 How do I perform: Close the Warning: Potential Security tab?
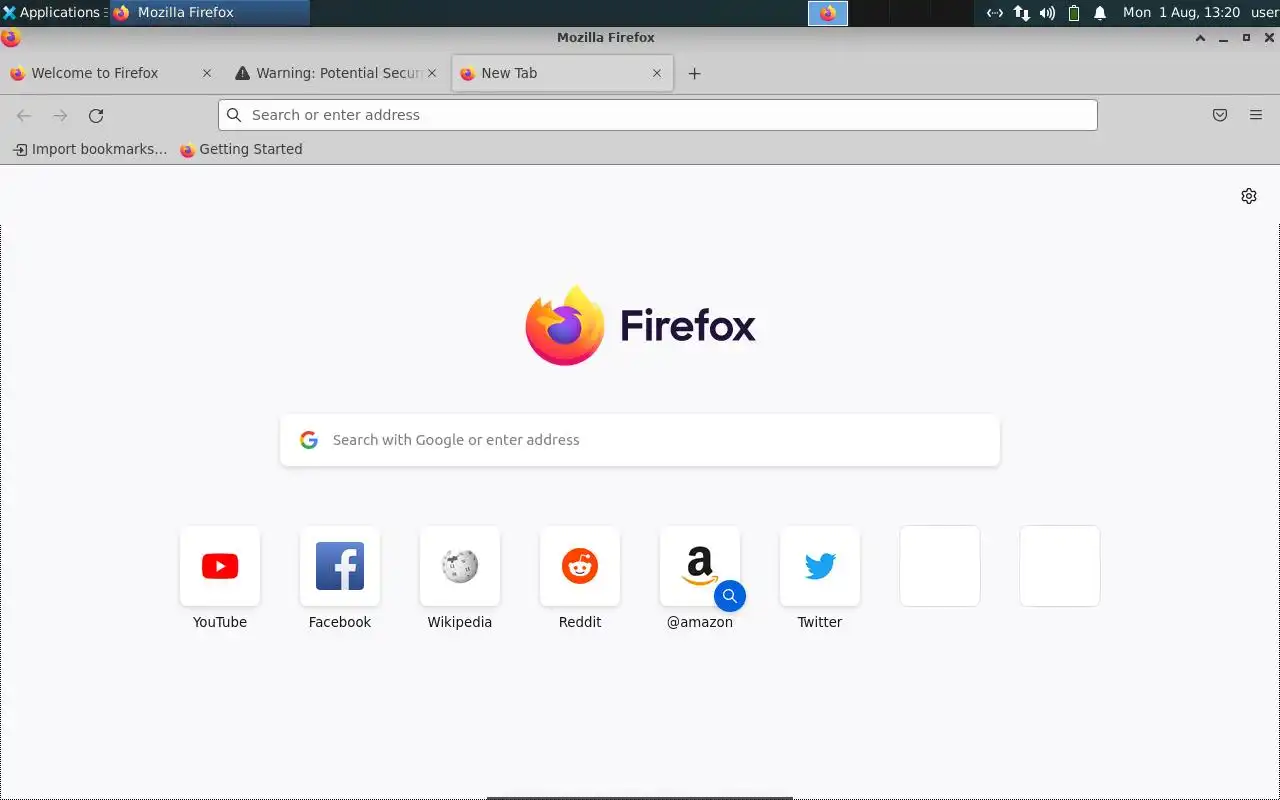click(x=432, y=73)
